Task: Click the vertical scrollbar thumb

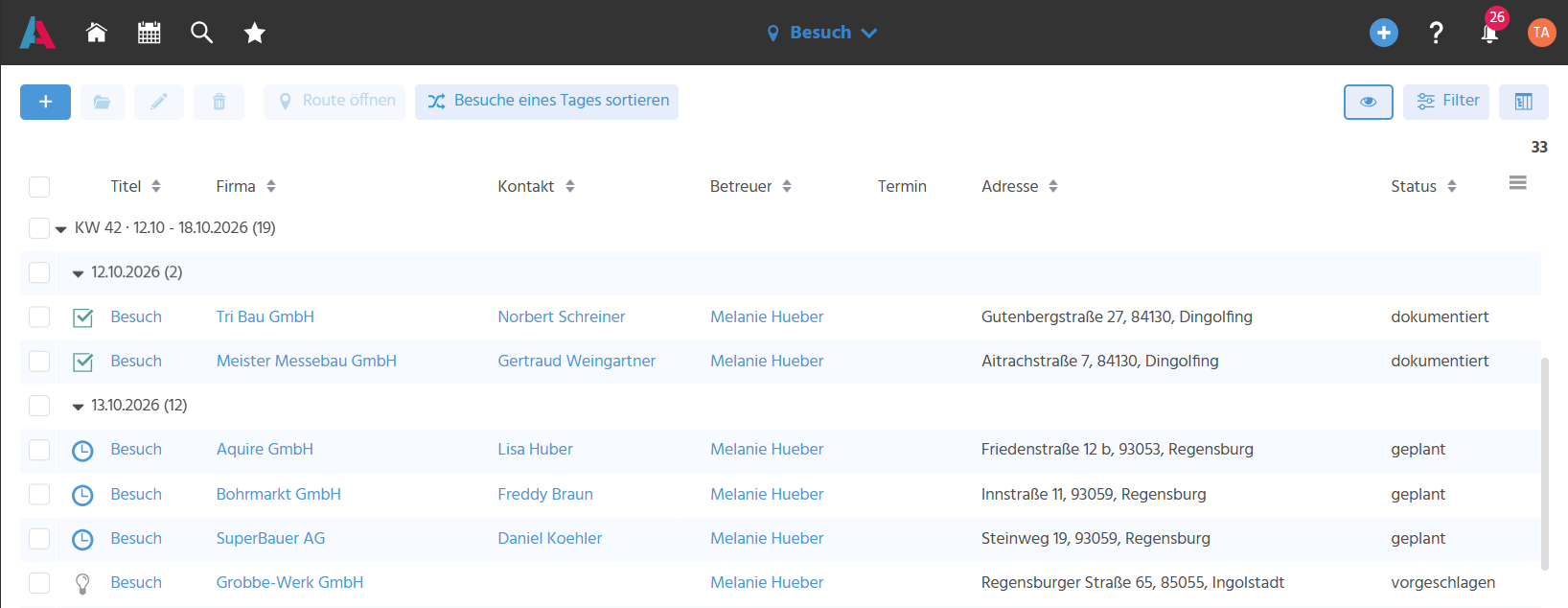Action: (x=1544, y=464)
